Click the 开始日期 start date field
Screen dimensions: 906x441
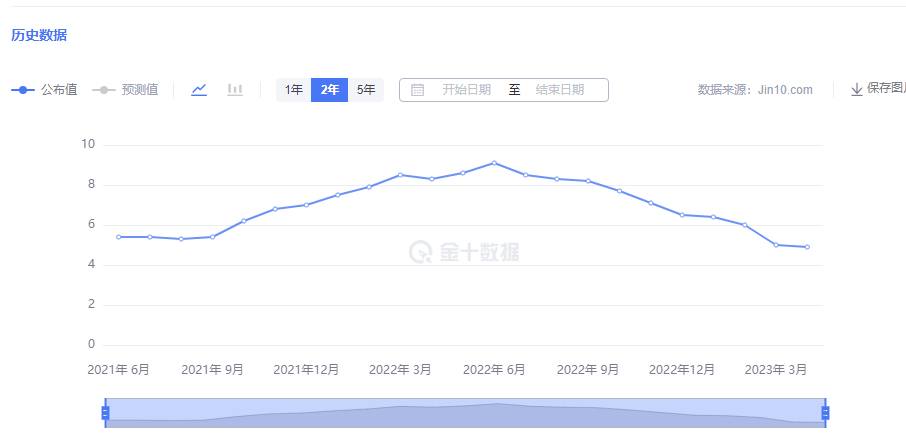(x=466, y=90)
